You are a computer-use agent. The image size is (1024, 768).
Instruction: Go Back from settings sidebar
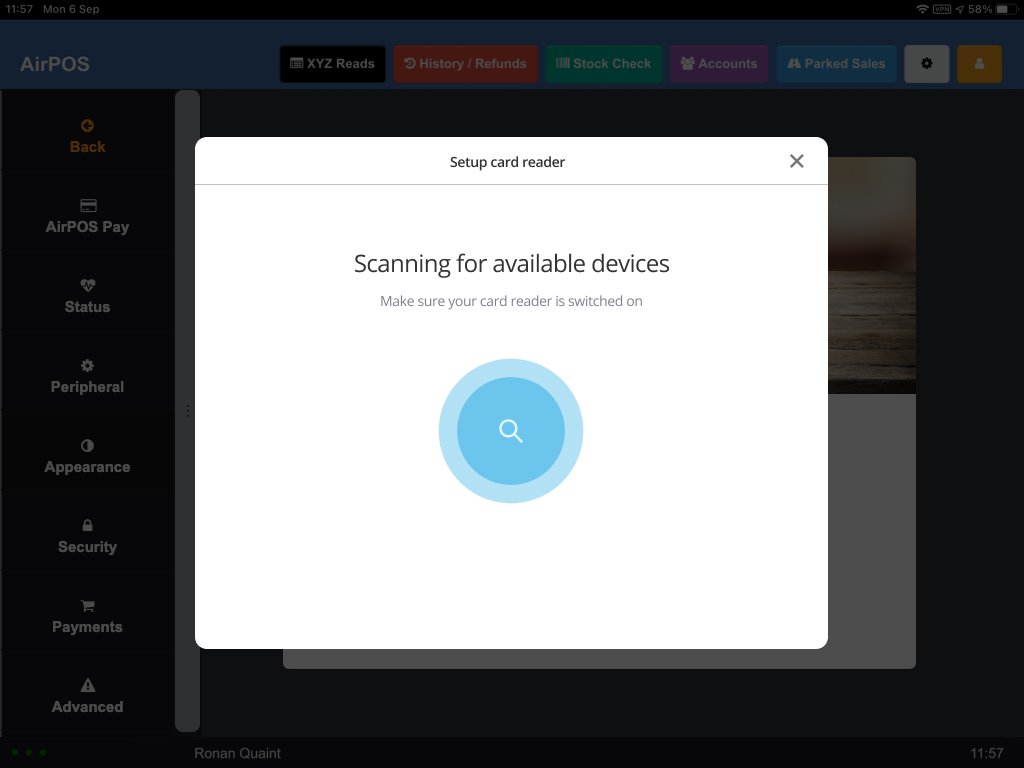tap(87, 136)
